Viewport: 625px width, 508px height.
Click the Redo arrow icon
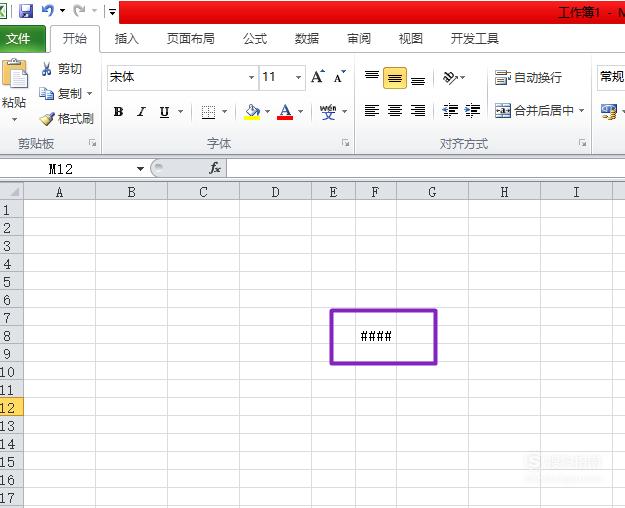click(79, 10)
